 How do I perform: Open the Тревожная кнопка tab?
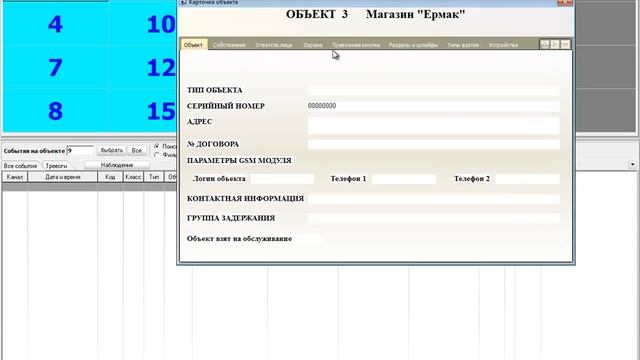click(x=356, y=45)
